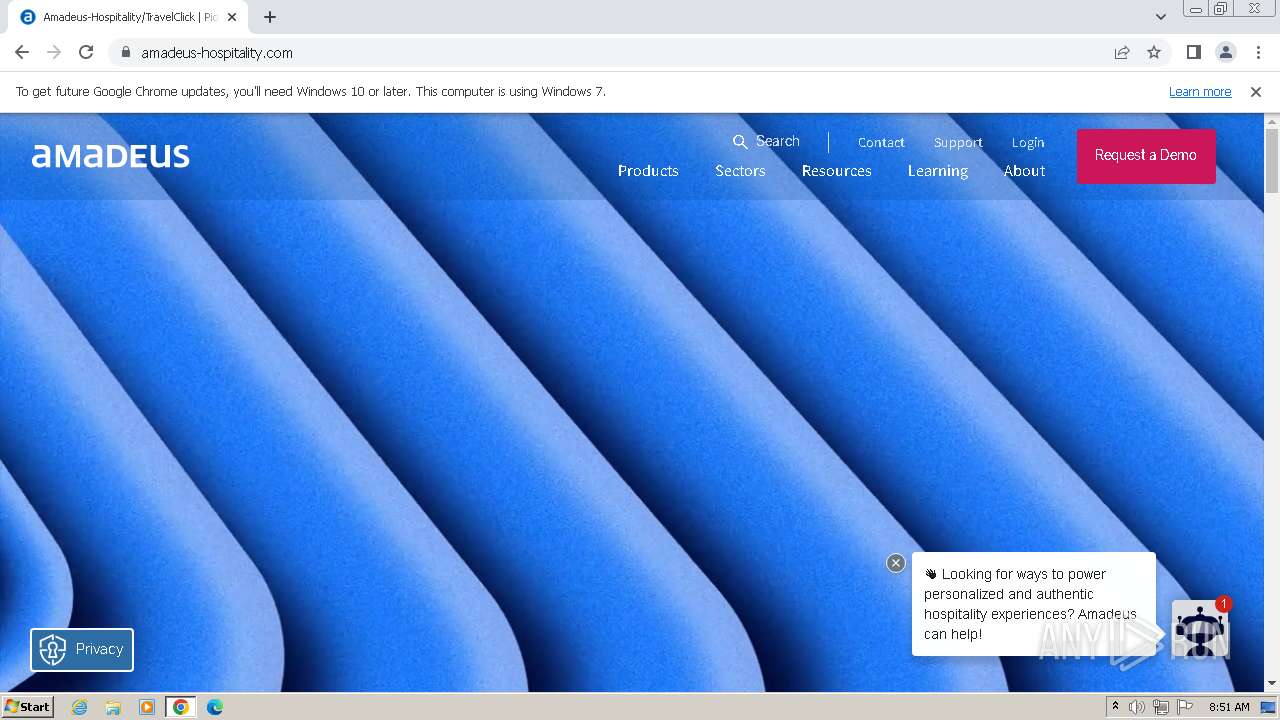This screenshot has height=720, width=1280.
Task: Share this page icon
Action: pyautogui.click(x=1122, y=53)
